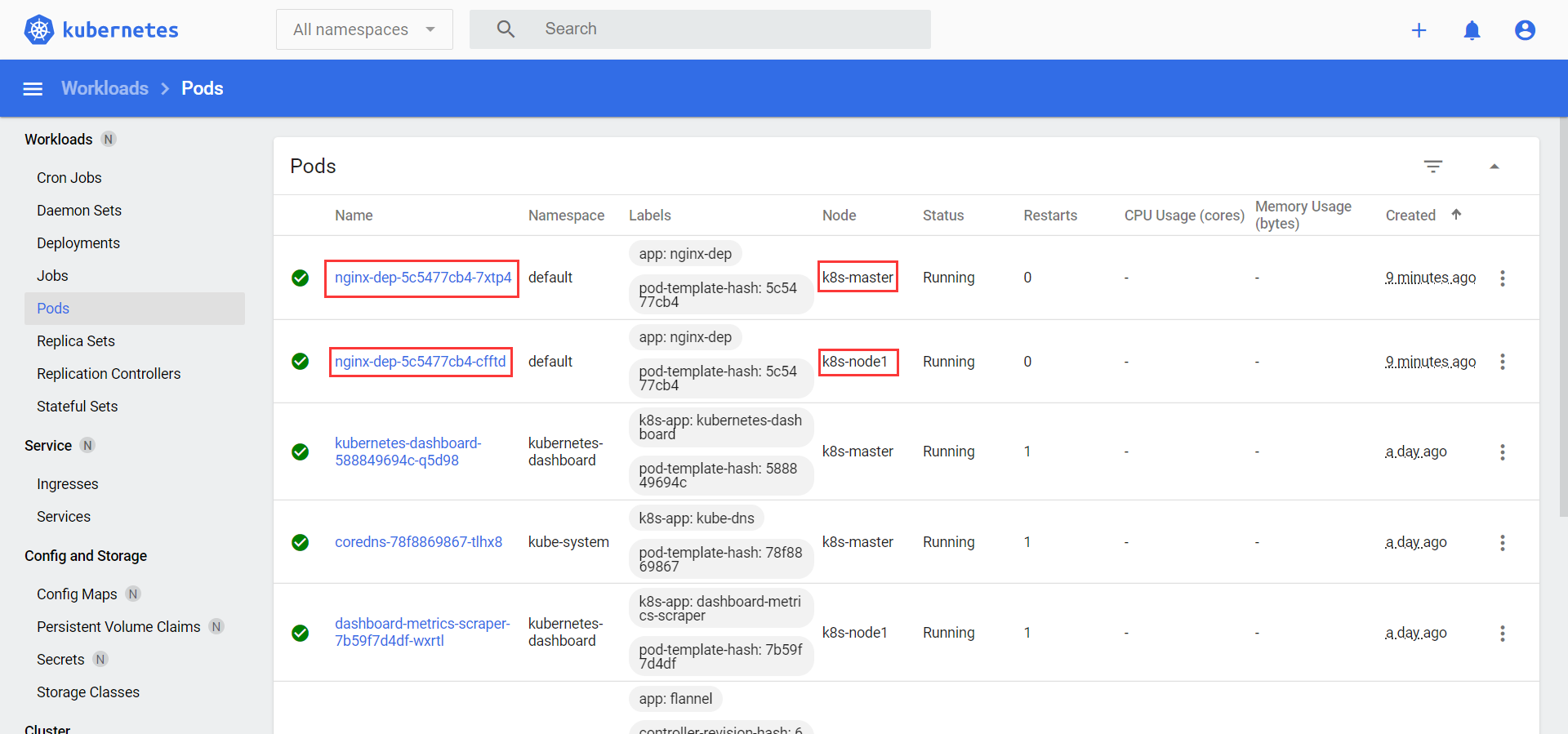Open pod nginx-dep-5c5477cb4-cfftd

421,362
